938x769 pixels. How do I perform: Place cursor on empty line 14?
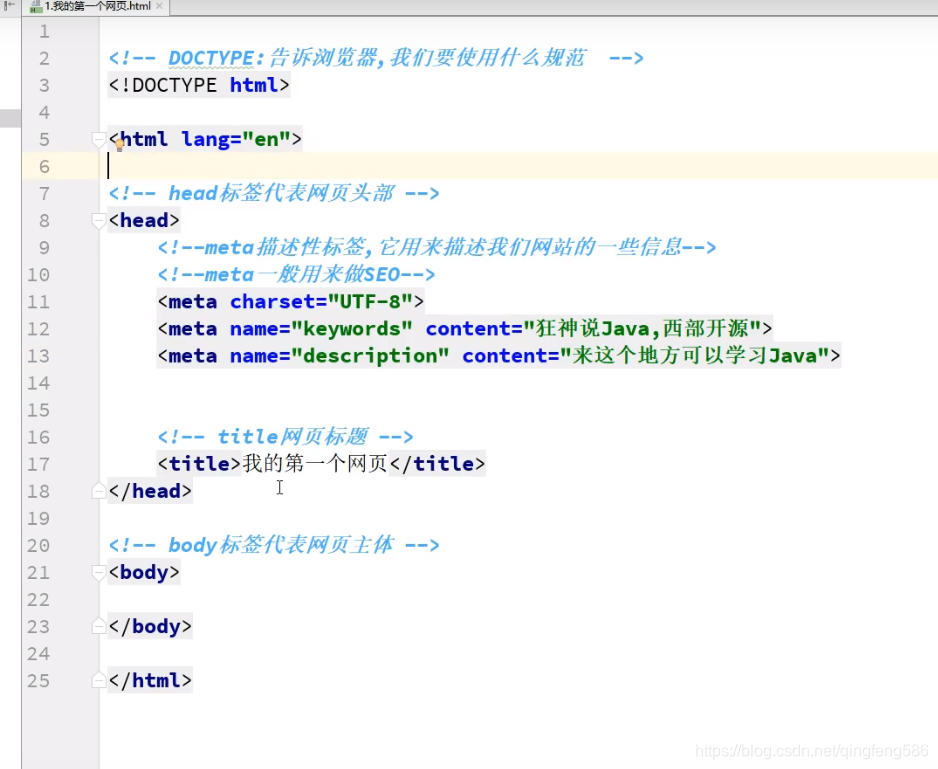[519, 383]
